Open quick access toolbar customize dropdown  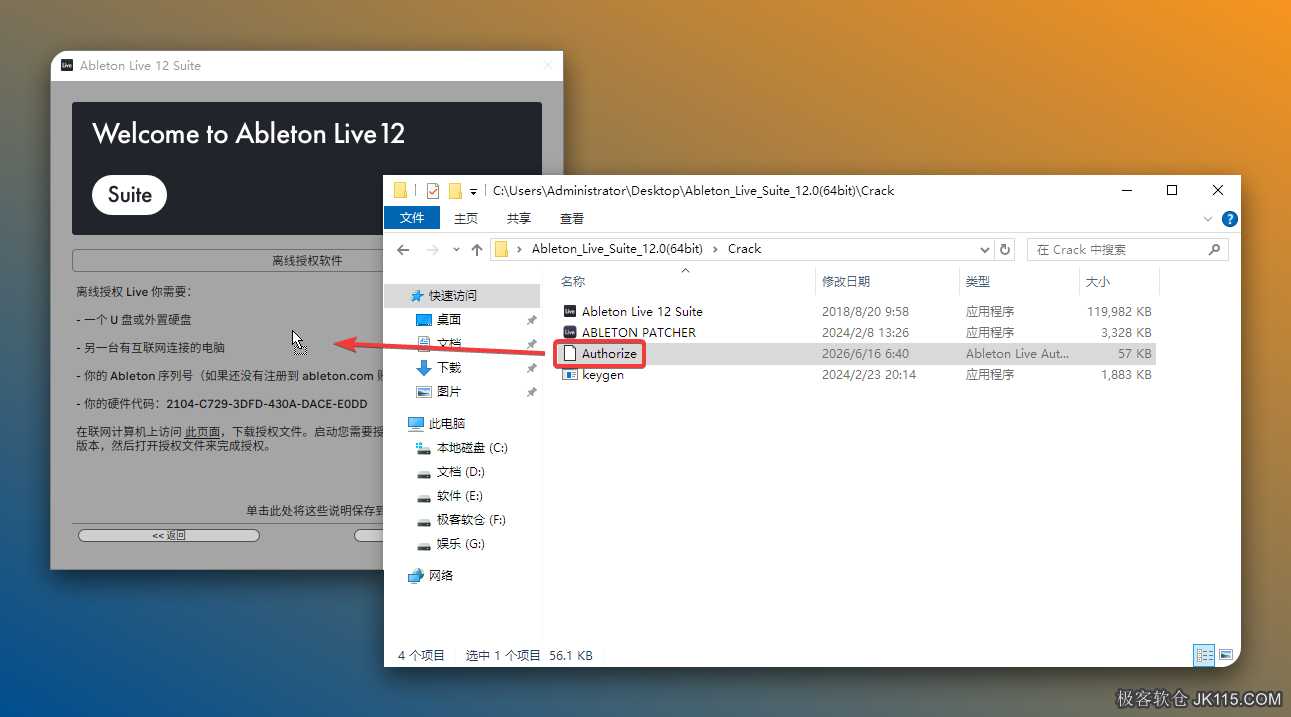click(x=473, y=191)
